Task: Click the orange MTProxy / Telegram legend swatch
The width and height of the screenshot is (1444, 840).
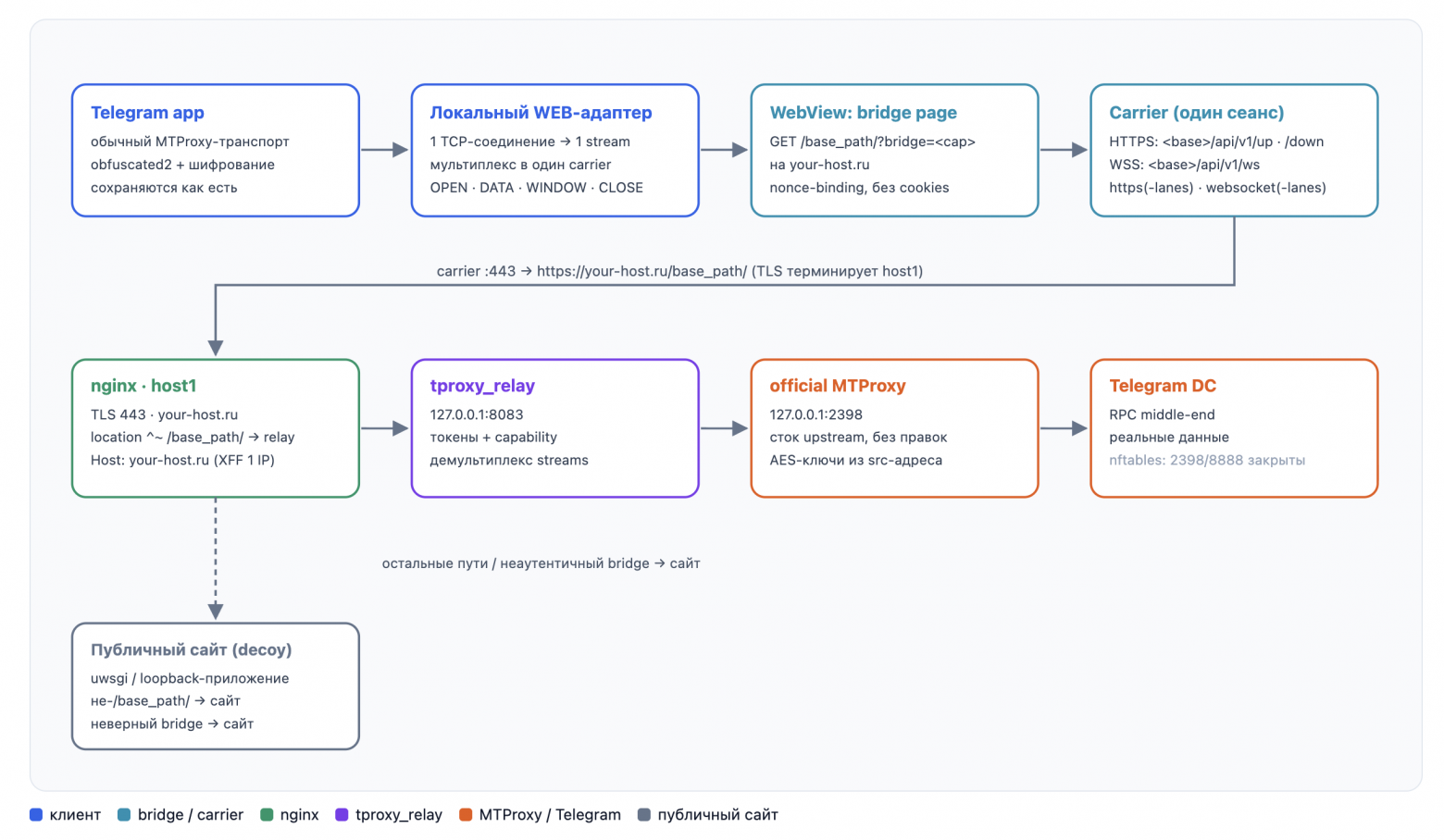Action: click(x=466, y=815)
